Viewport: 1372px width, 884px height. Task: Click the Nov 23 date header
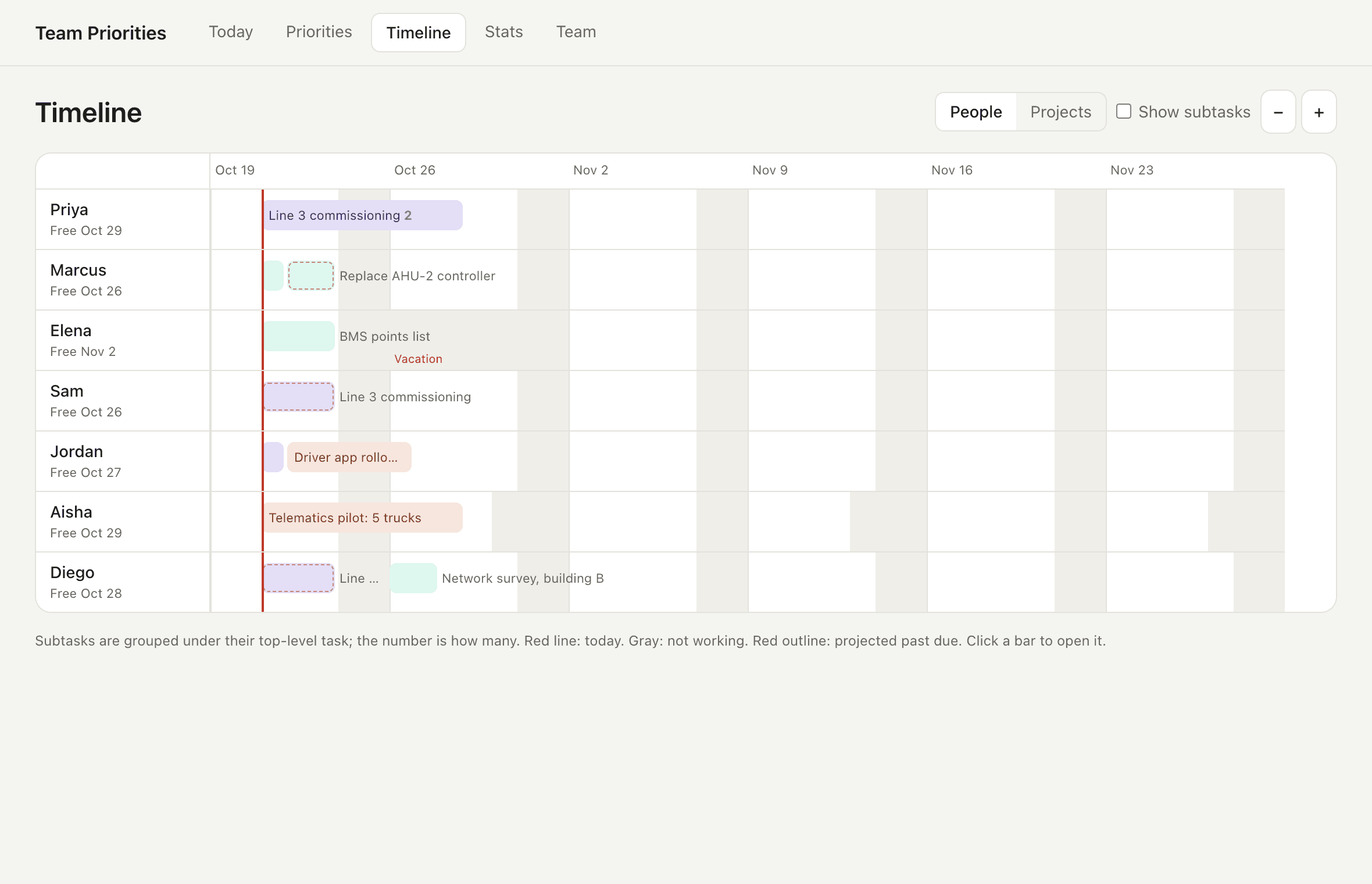[x=1132, y=170]
